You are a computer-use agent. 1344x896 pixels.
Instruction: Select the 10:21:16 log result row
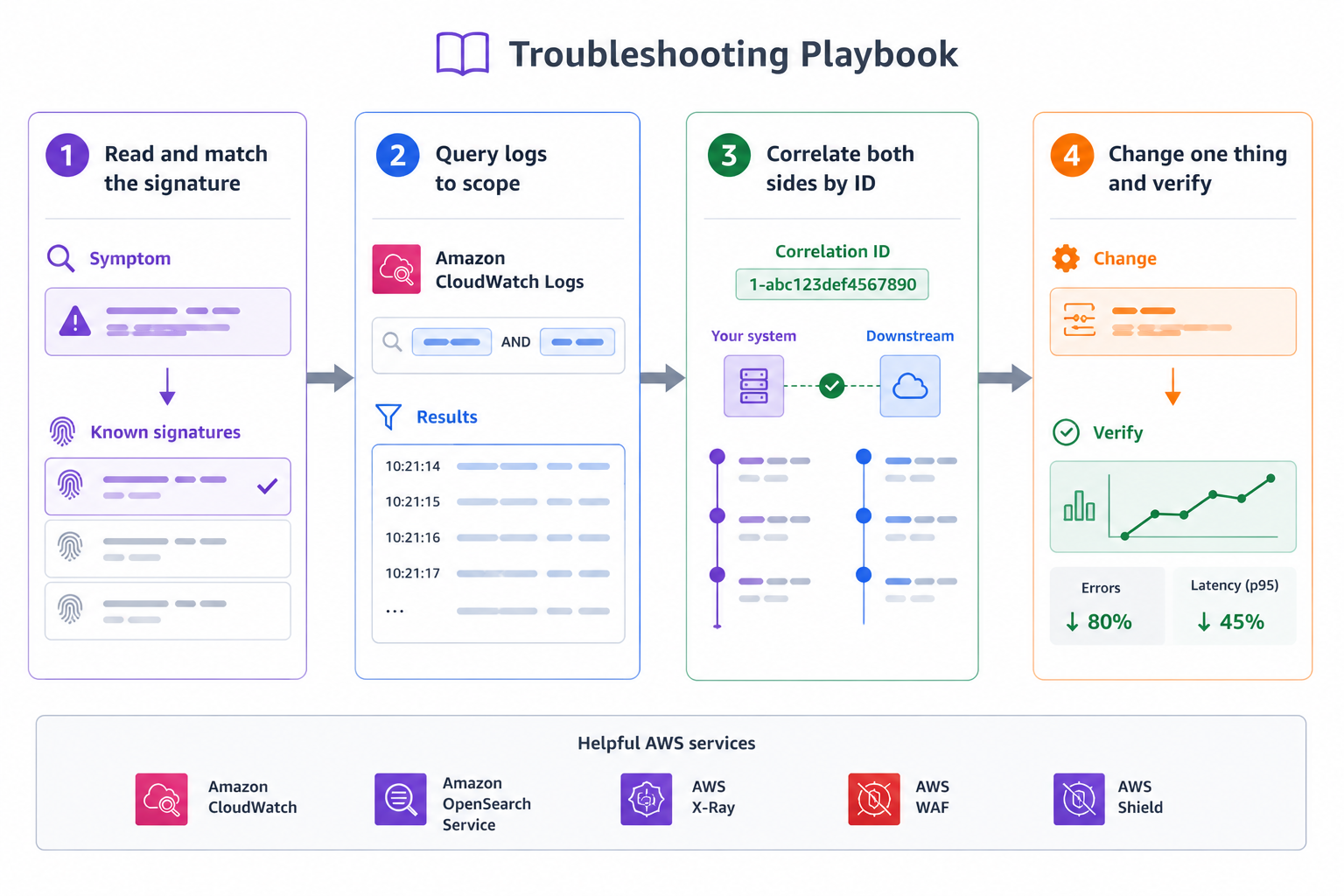498,538
